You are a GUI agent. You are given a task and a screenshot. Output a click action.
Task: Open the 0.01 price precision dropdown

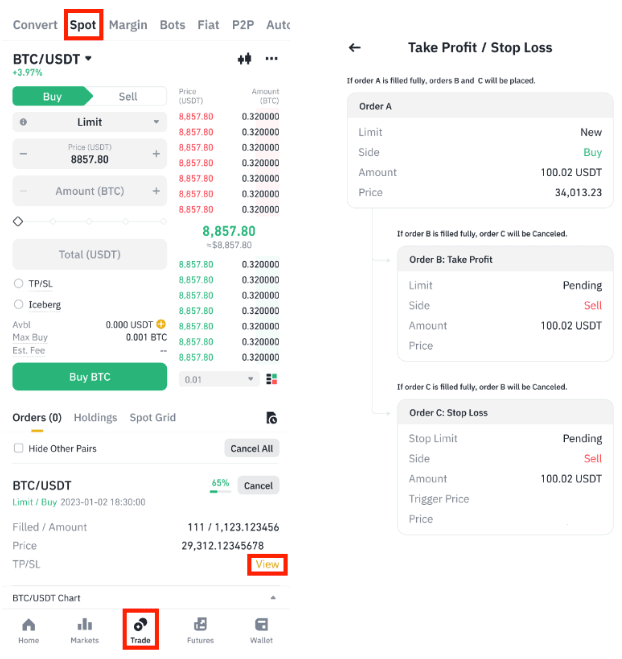(x=218, y=379)
